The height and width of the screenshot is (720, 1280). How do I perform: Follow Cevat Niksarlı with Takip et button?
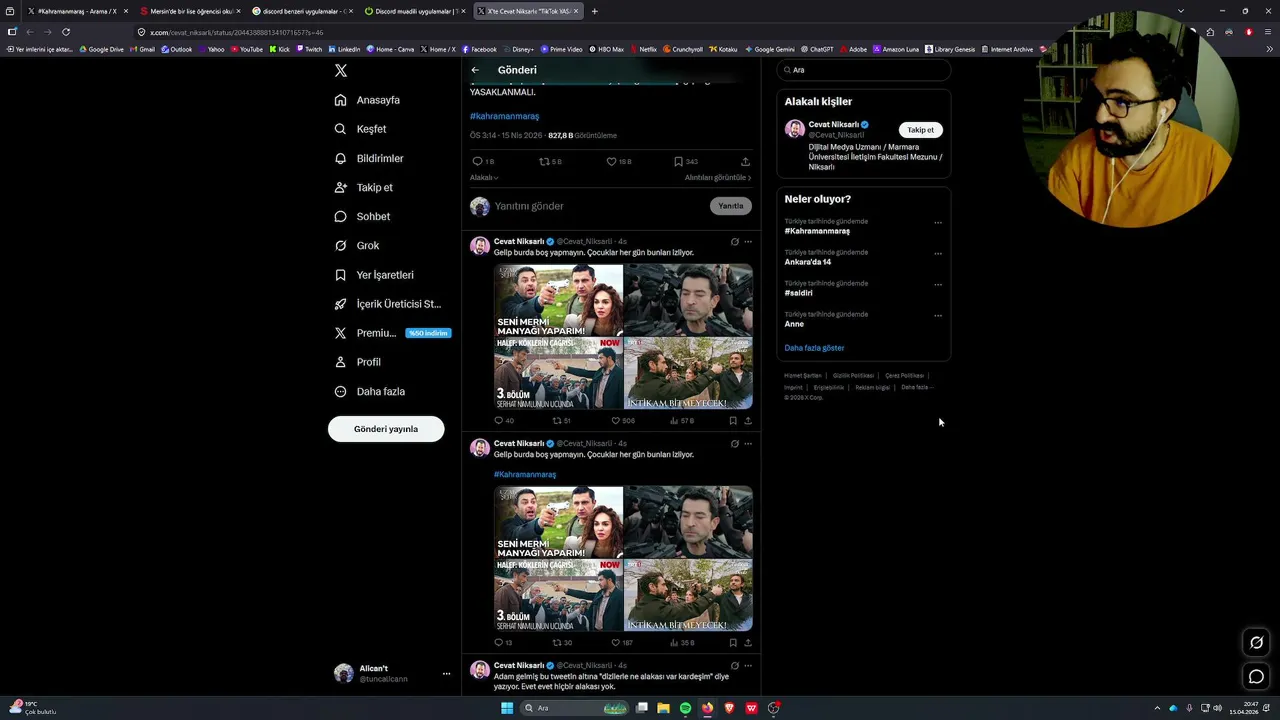point(920,130)
